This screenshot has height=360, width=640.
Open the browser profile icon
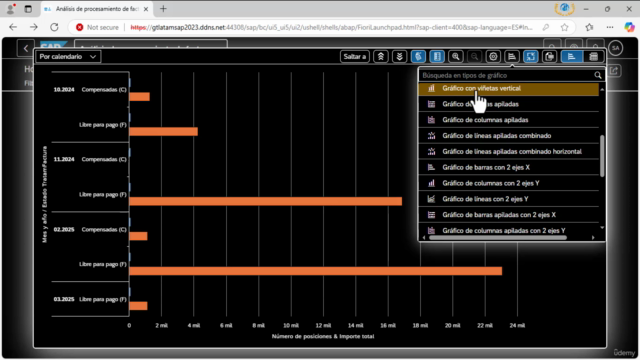(11, 9)
